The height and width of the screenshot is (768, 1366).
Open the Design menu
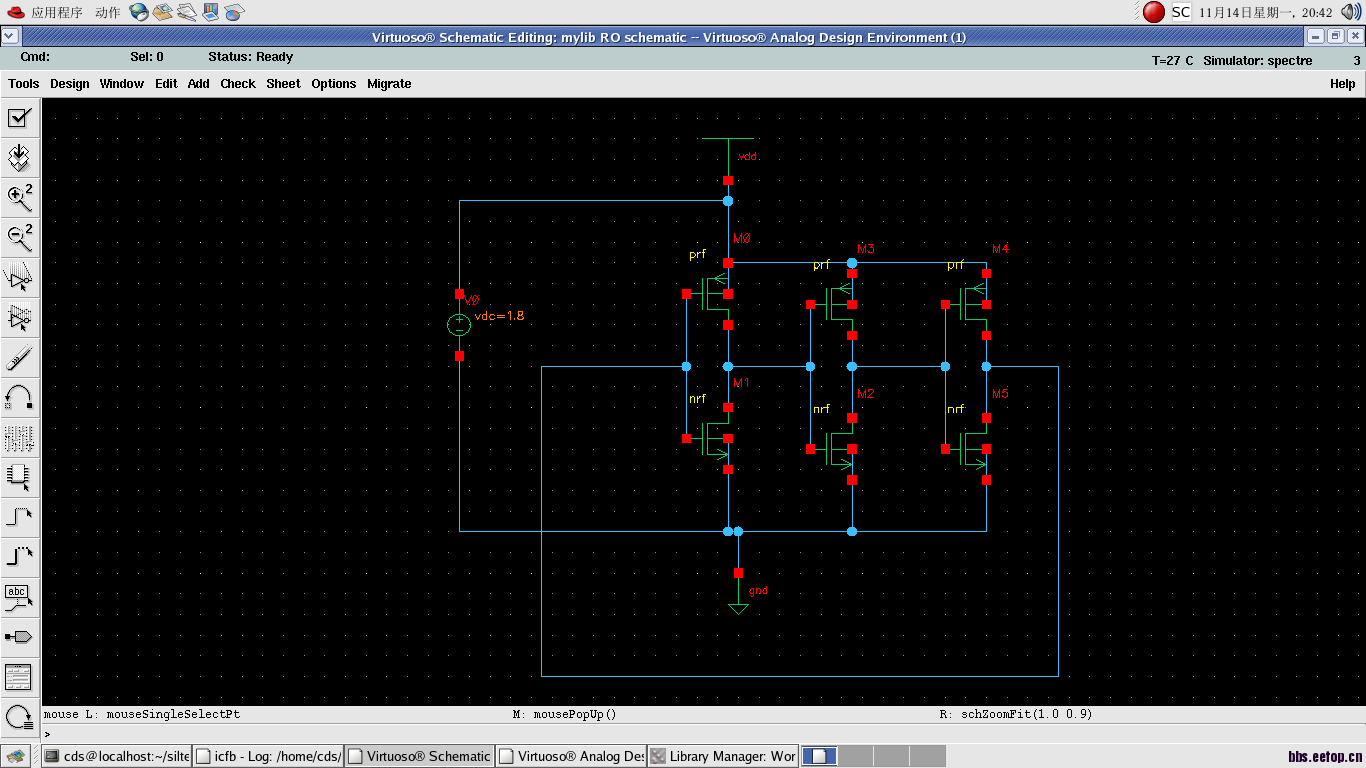pos(70,84)
